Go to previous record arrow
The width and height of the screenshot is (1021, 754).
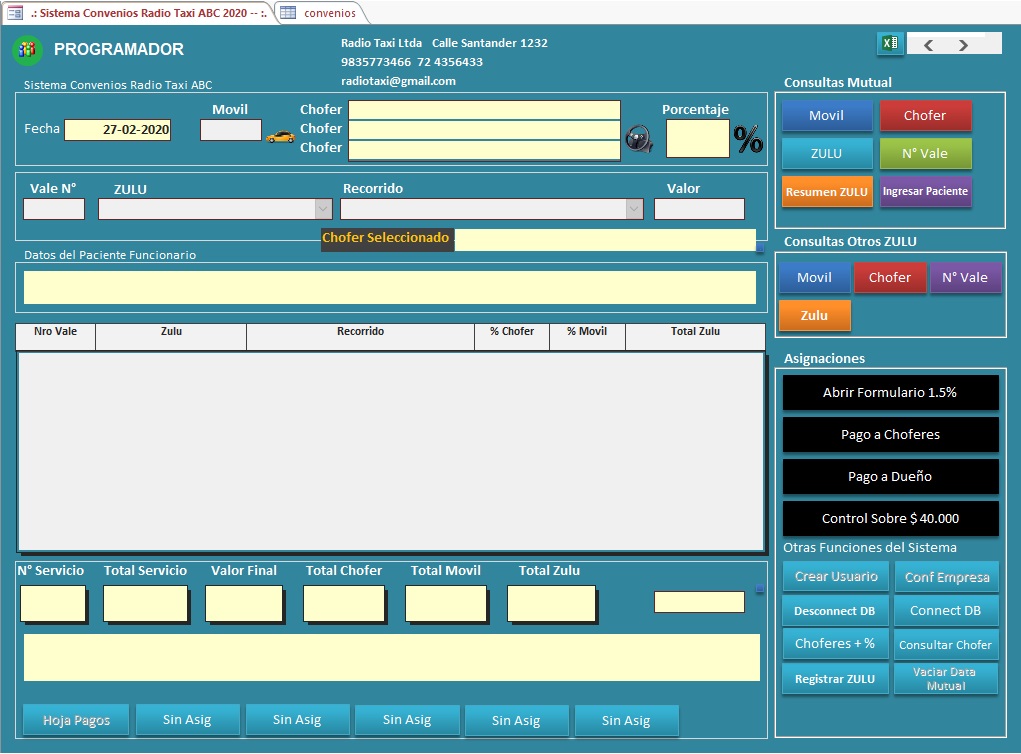pos(928,45)
